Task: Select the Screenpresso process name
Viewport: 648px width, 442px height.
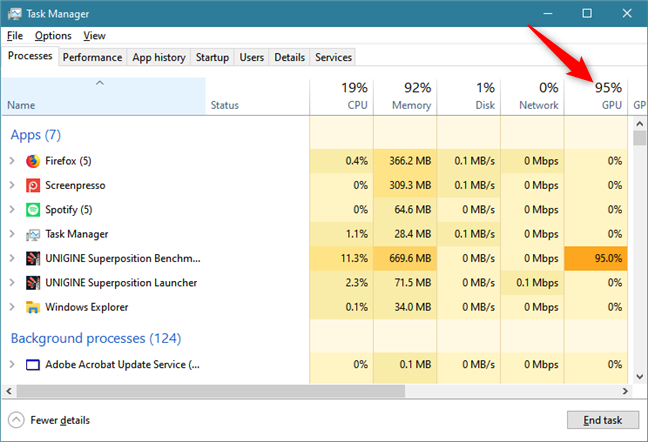Action: click(x=75, y=185)
